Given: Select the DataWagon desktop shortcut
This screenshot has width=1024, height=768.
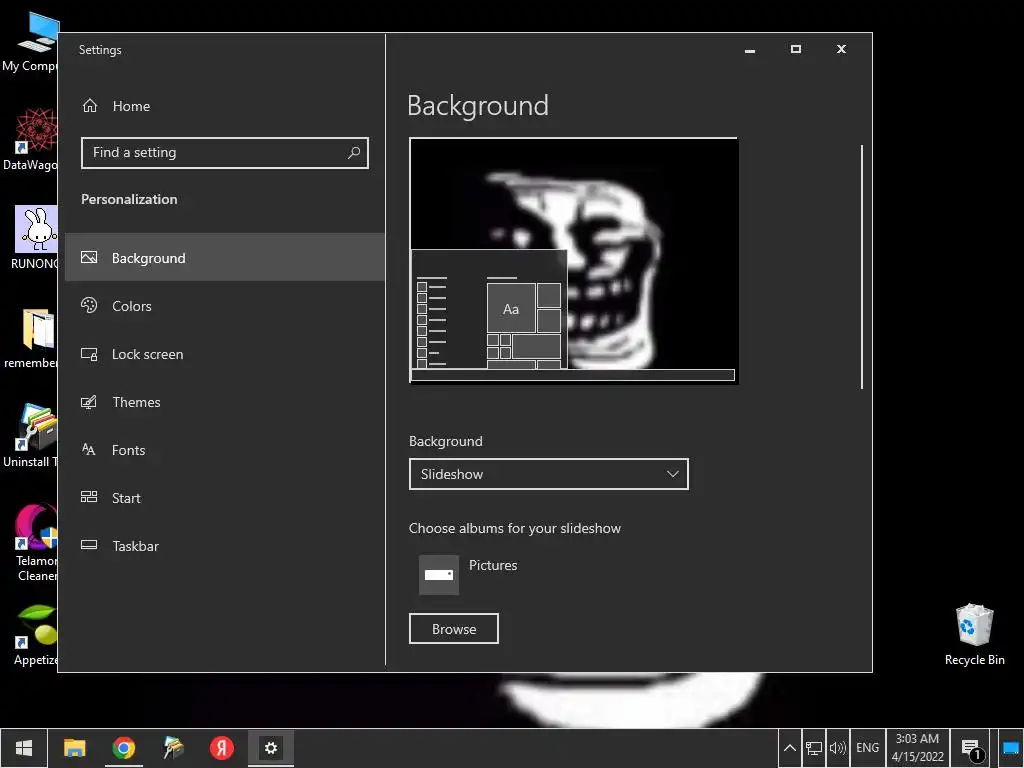Looking at the screenshot, I should click(30, 140).
